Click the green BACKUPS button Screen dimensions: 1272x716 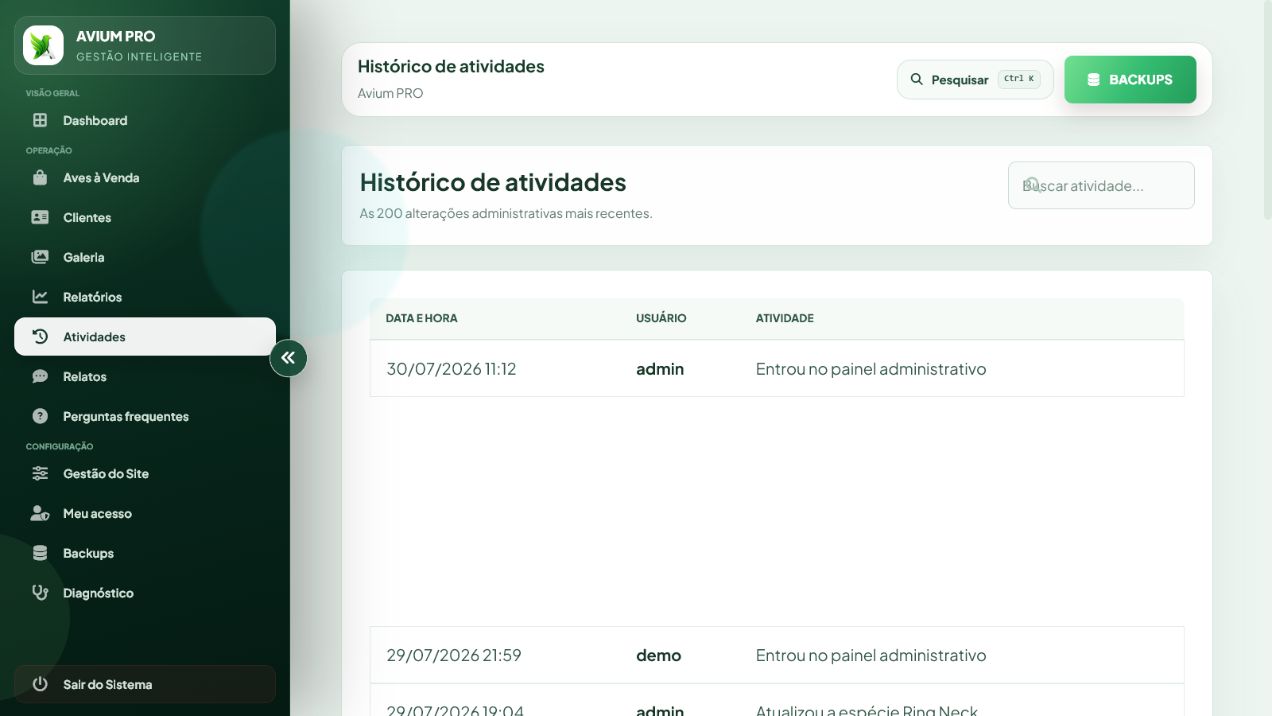[1130, 79]
